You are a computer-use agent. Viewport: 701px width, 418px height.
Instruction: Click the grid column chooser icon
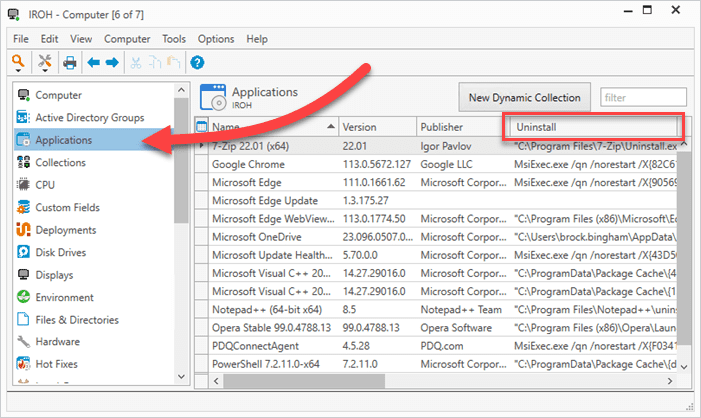[202, 127]
